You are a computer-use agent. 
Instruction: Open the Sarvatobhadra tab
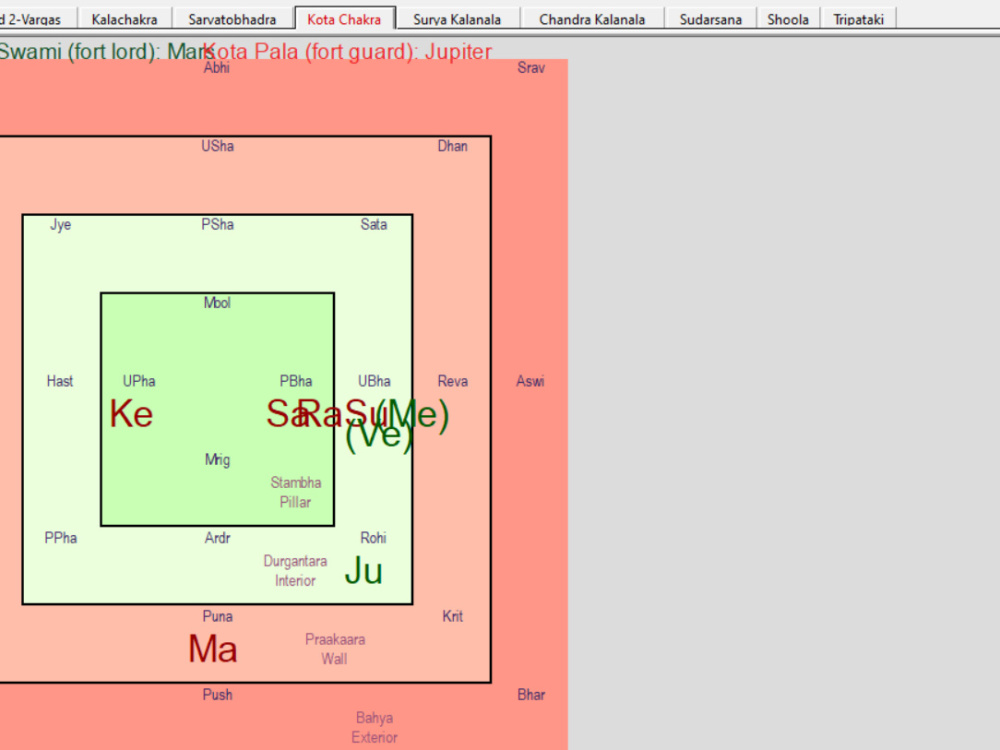[232, 19]
